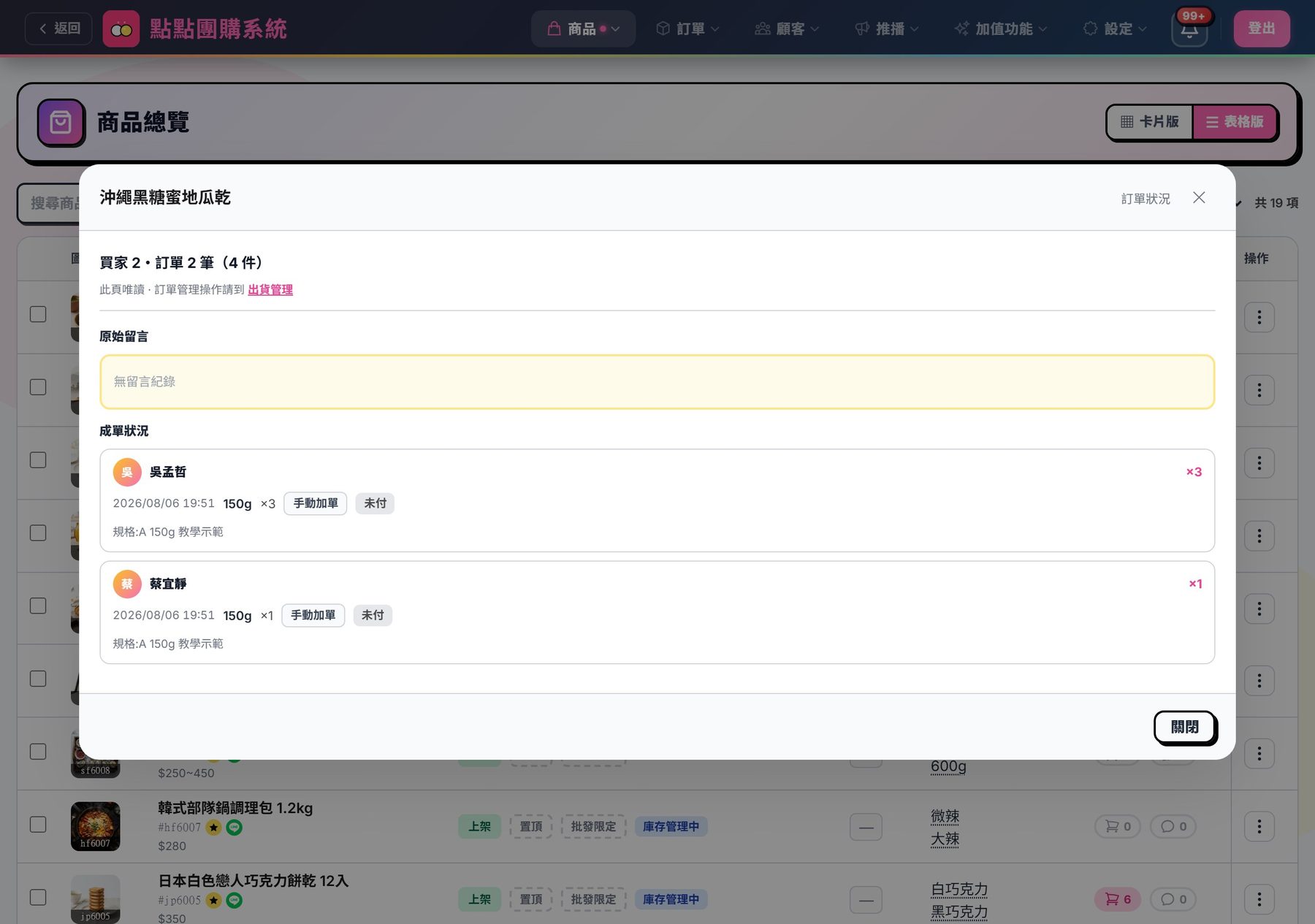
Task: Click the 關閉 button
Action: 1184,727
